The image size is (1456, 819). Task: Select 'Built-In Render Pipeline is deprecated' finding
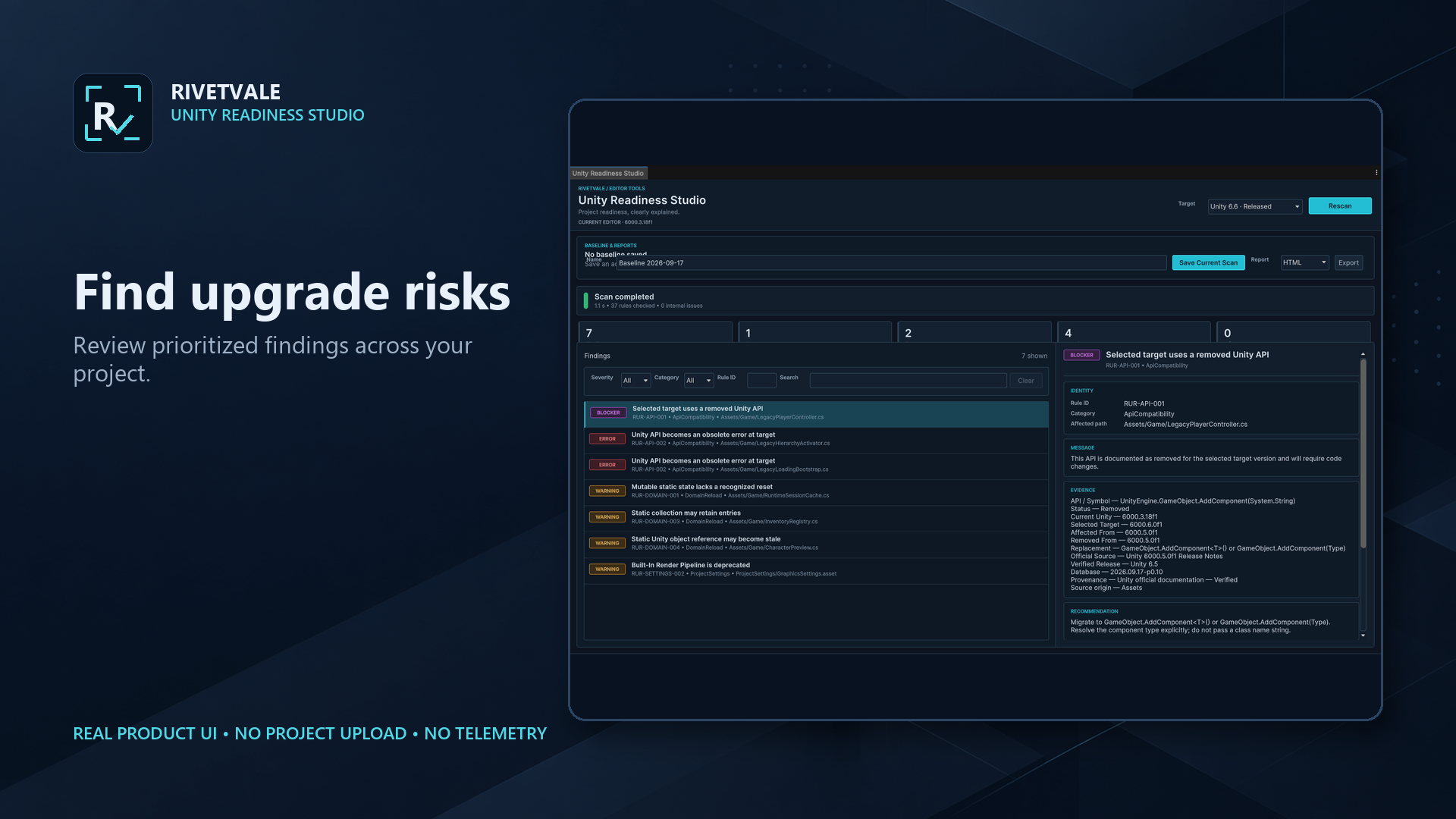pyautogui.click(x=817, y=570)
